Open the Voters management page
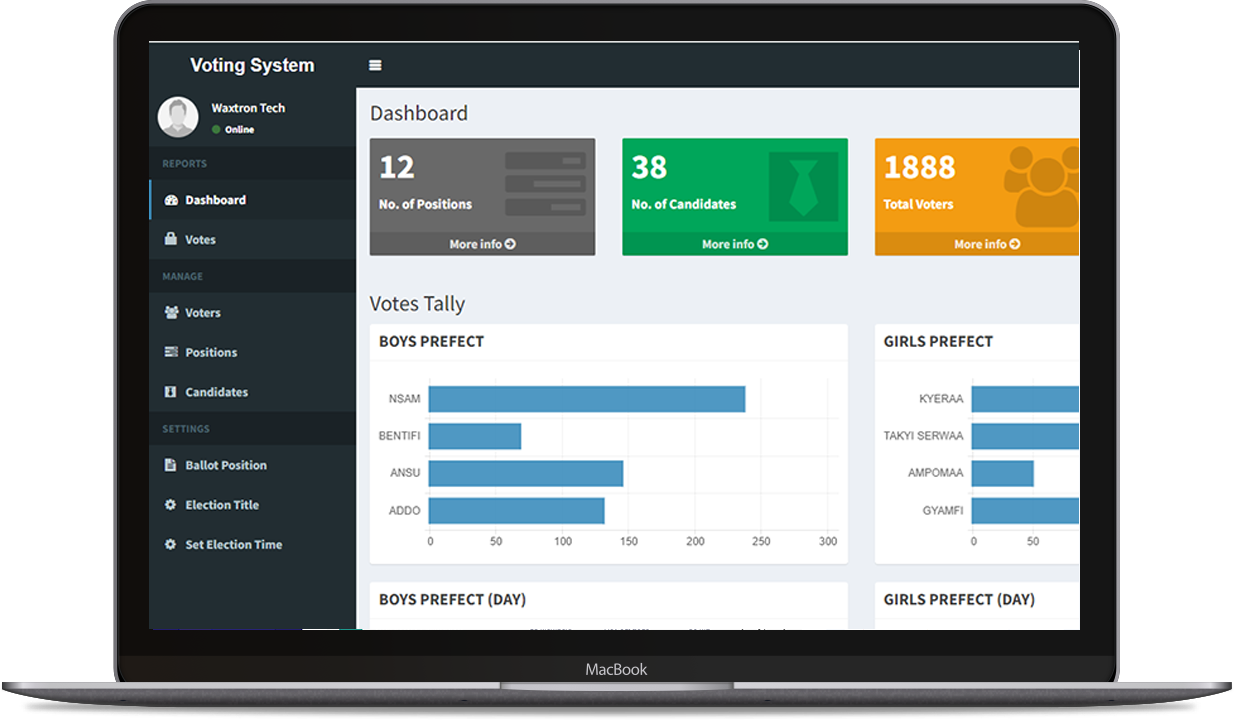1234x720 pixels. coord(203,313)
